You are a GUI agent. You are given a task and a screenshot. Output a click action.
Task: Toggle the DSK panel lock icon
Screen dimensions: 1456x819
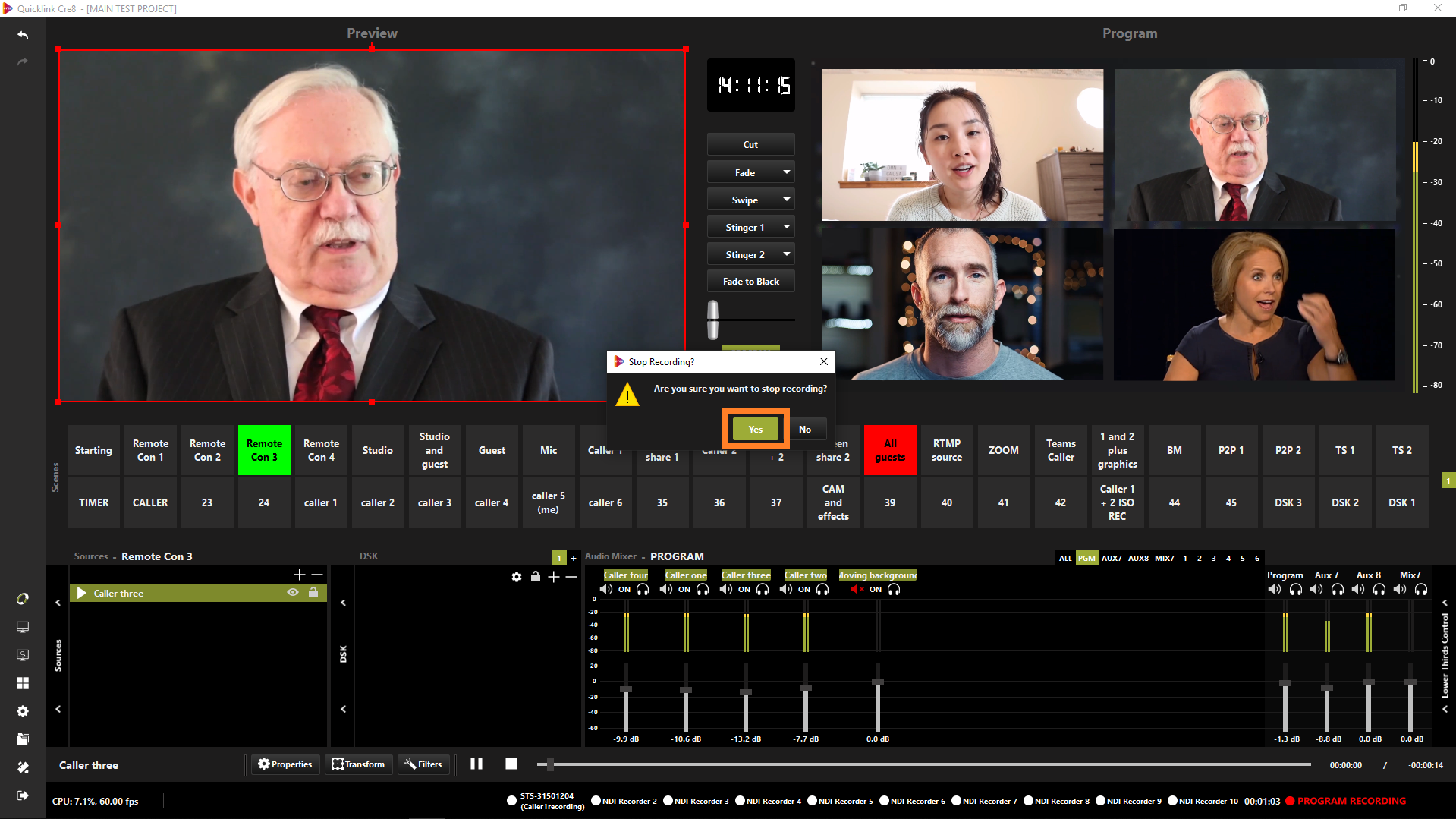(x=536, y=577)
